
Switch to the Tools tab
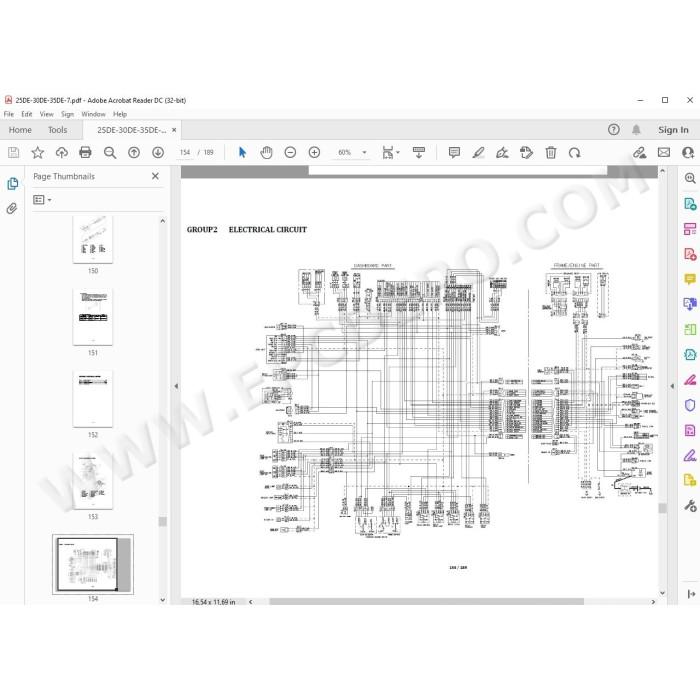58,129
